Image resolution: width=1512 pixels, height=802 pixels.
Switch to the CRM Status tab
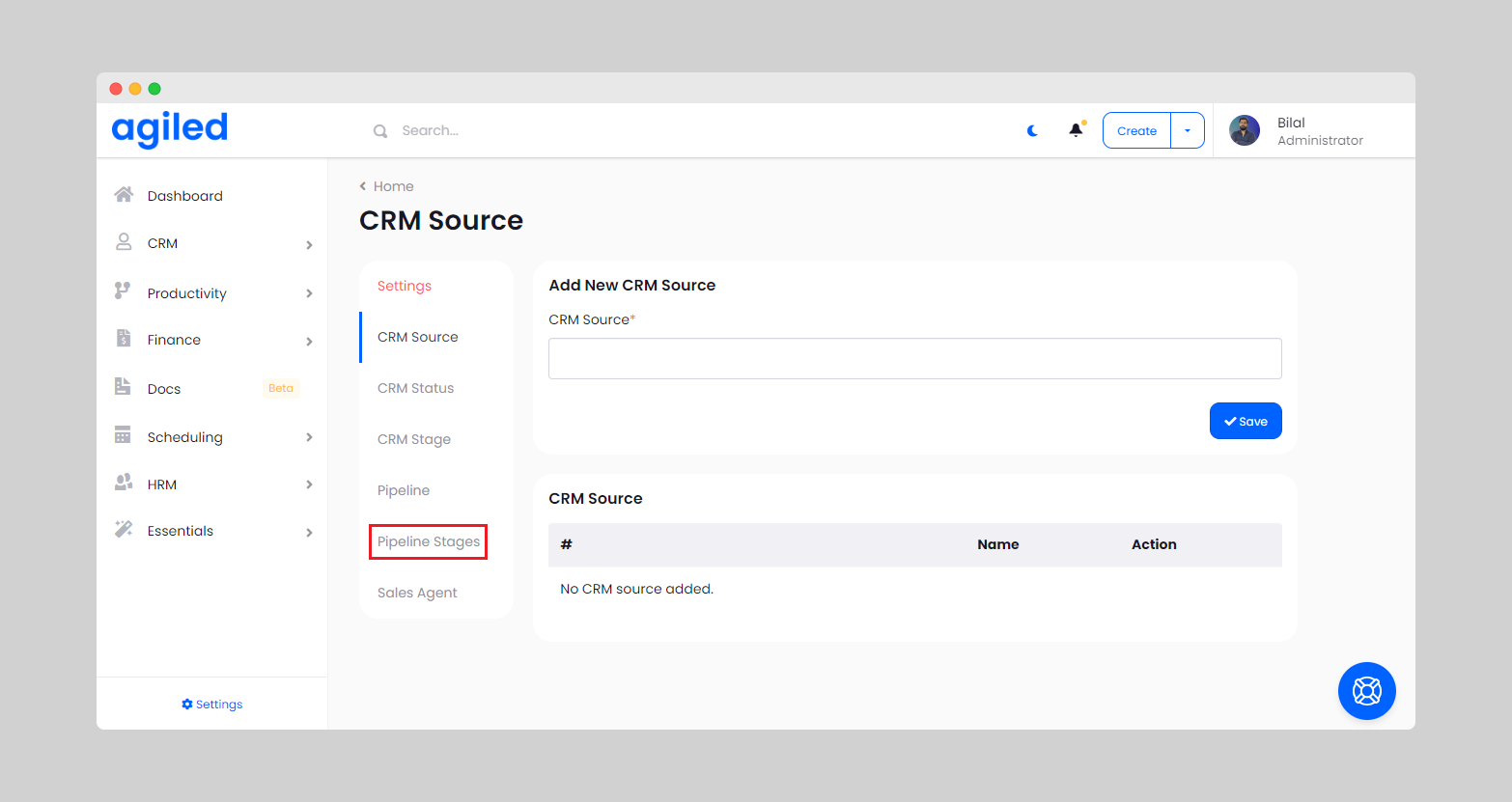(x=415, y=388)
